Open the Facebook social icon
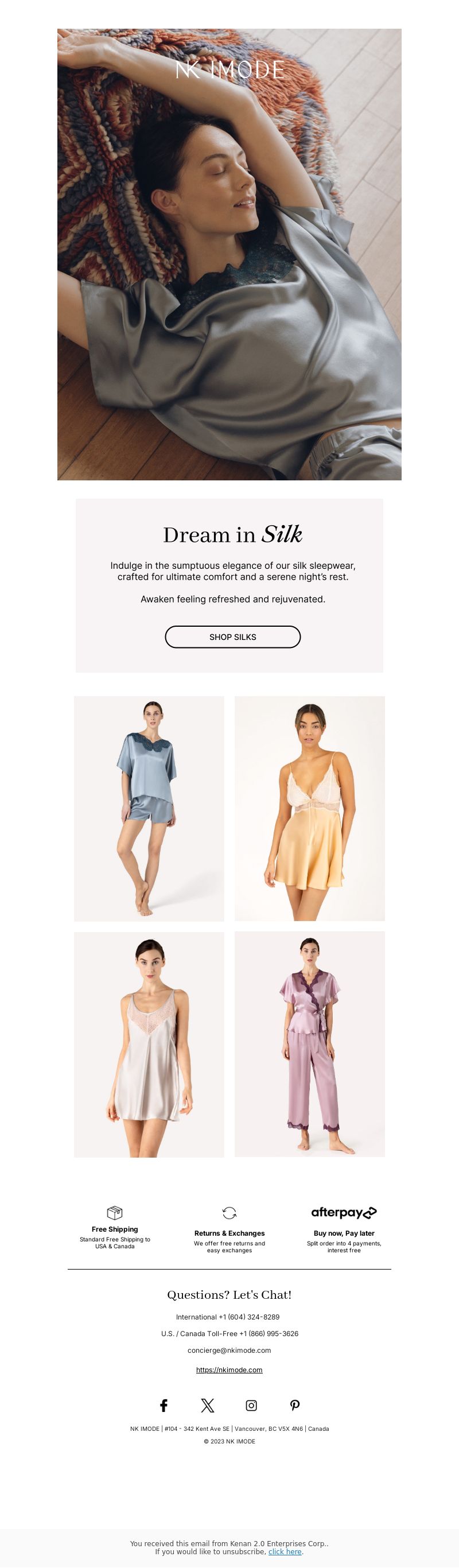 (164, 1406)
